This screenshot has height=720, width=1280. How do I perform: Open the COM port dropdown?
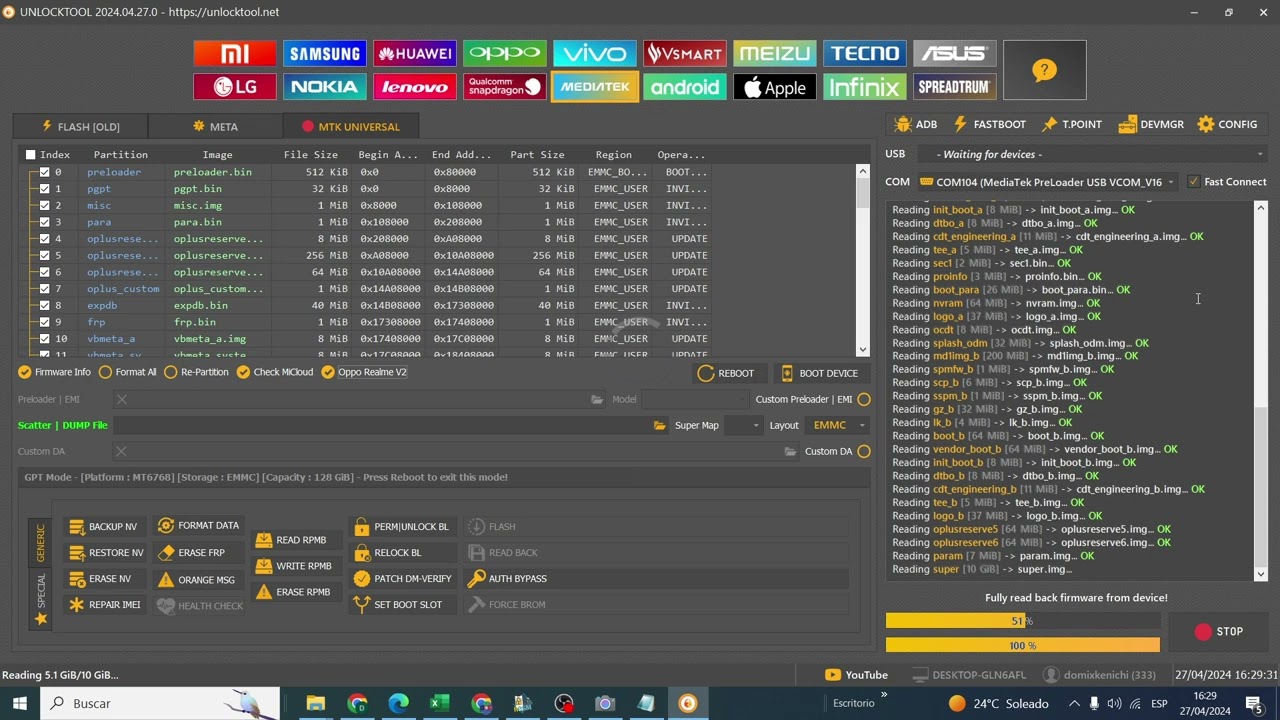click(1049, 182)
